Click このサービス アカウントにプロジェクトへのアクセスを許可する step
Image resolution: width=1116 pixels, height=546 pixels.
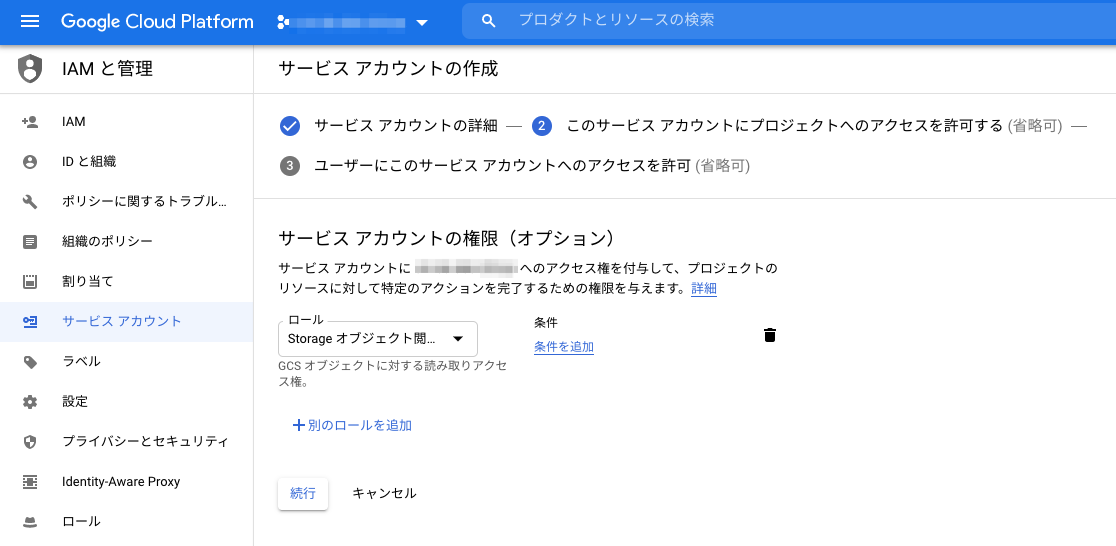(x=784, y=126)
